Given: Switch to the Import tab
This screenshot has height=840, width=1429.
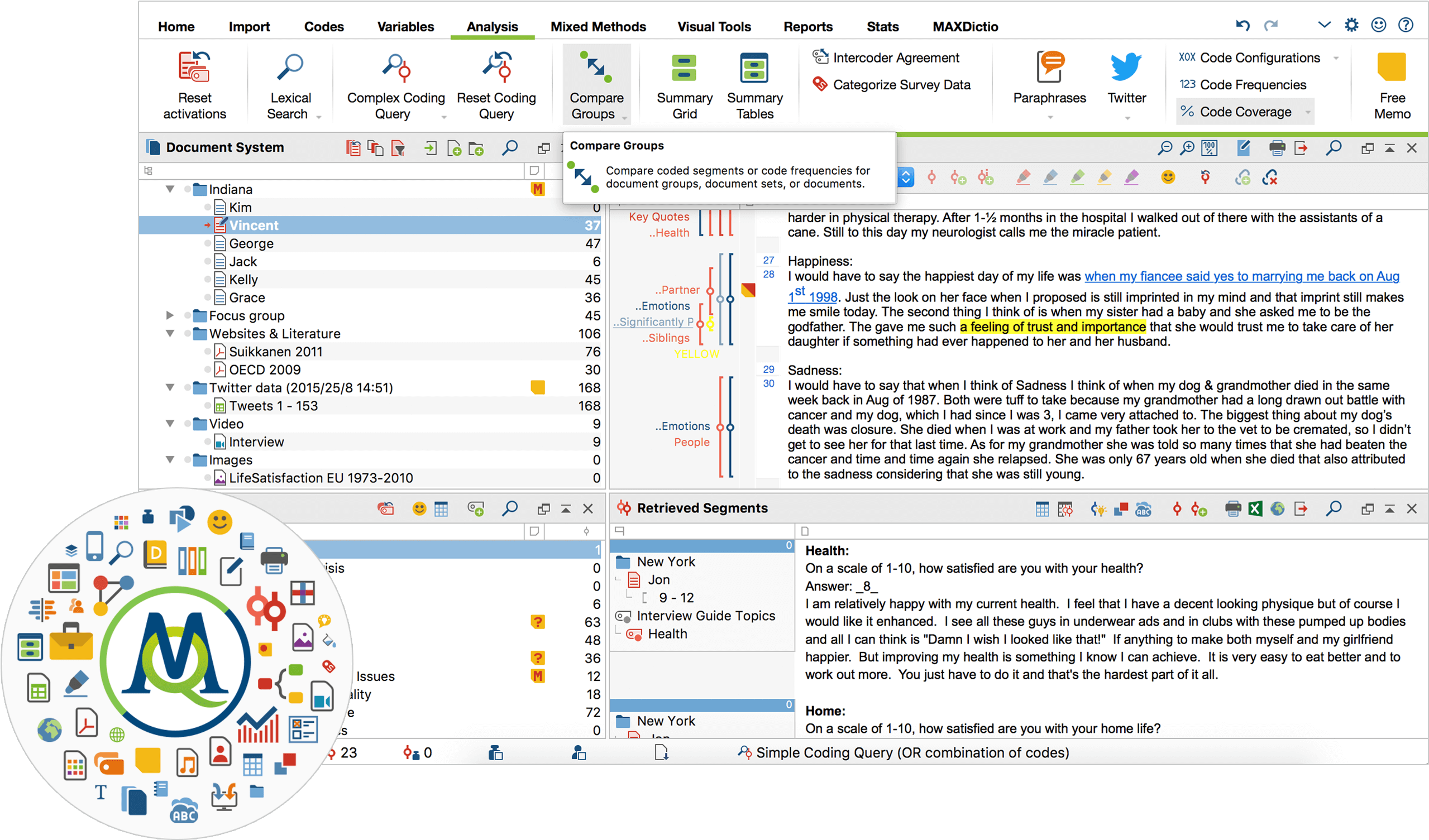Looking at the screenshot, I should tap(249, 27).
